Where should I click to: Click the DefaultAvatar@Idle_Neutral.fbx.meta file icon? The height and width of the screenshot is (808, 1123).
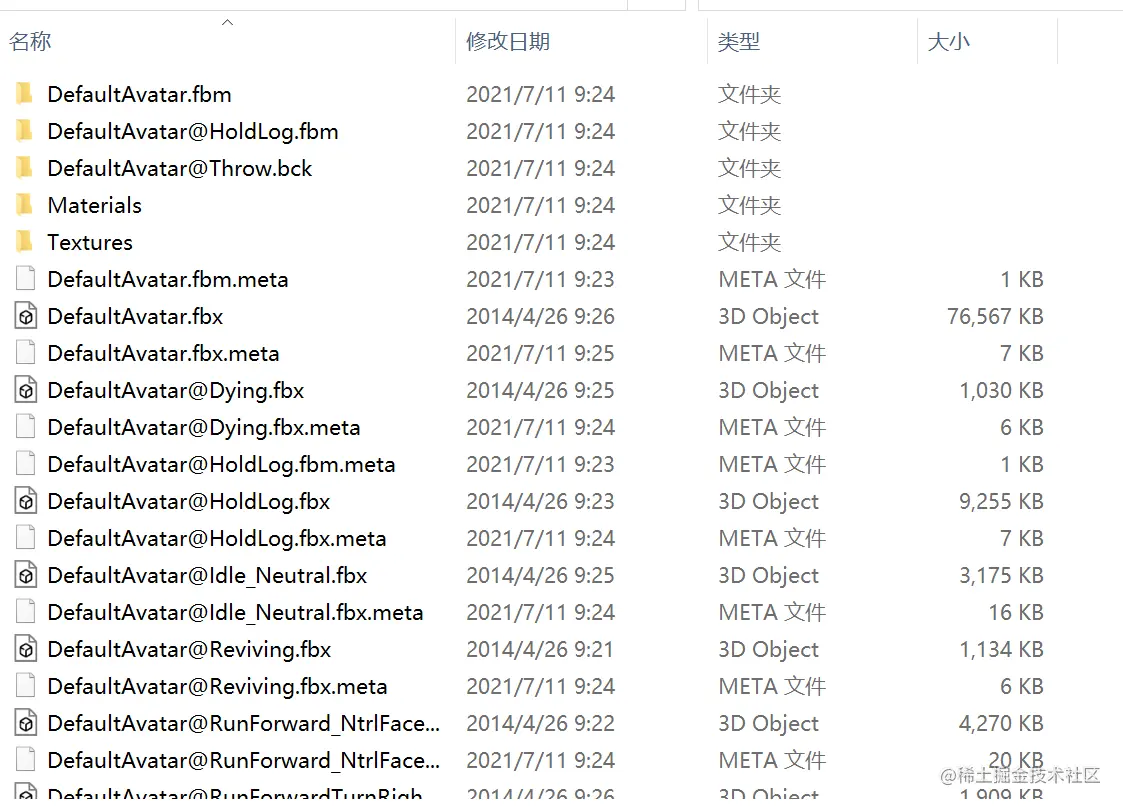pos(25,612)
